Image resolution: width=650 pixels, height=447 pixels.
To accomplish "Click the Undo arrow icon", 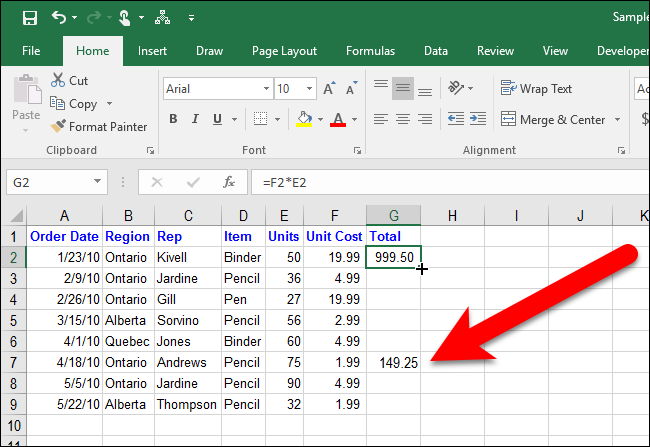I will click(59, 17).
